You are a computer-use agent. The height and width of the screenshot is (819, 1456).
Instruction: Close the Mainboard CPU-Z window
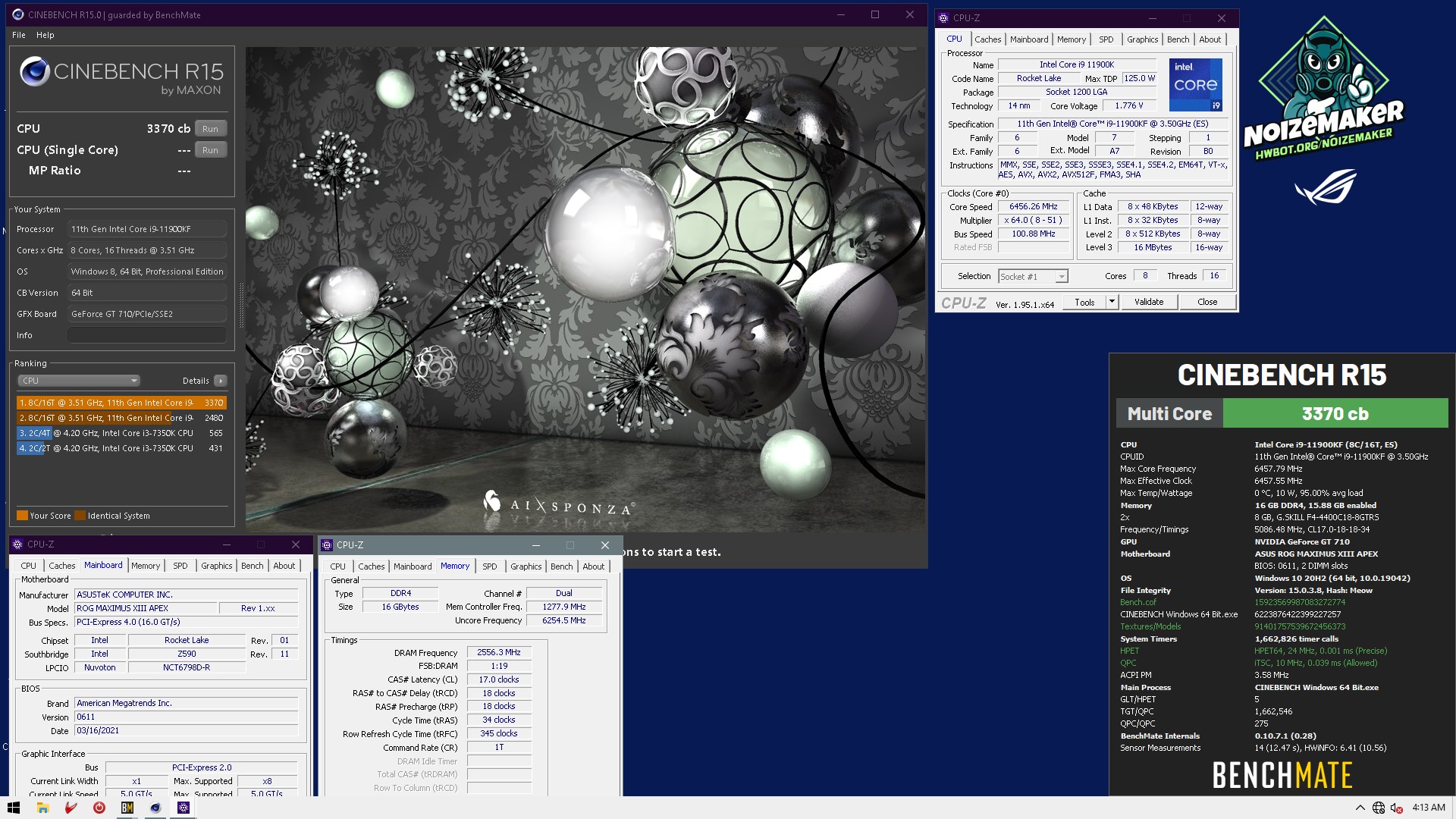[x=296, y=544]
